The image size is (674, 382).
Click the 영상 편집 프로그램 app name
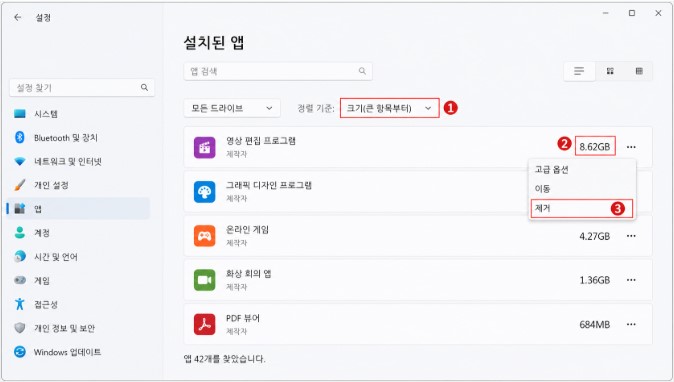pyautogui.click(x=261, y=141)
